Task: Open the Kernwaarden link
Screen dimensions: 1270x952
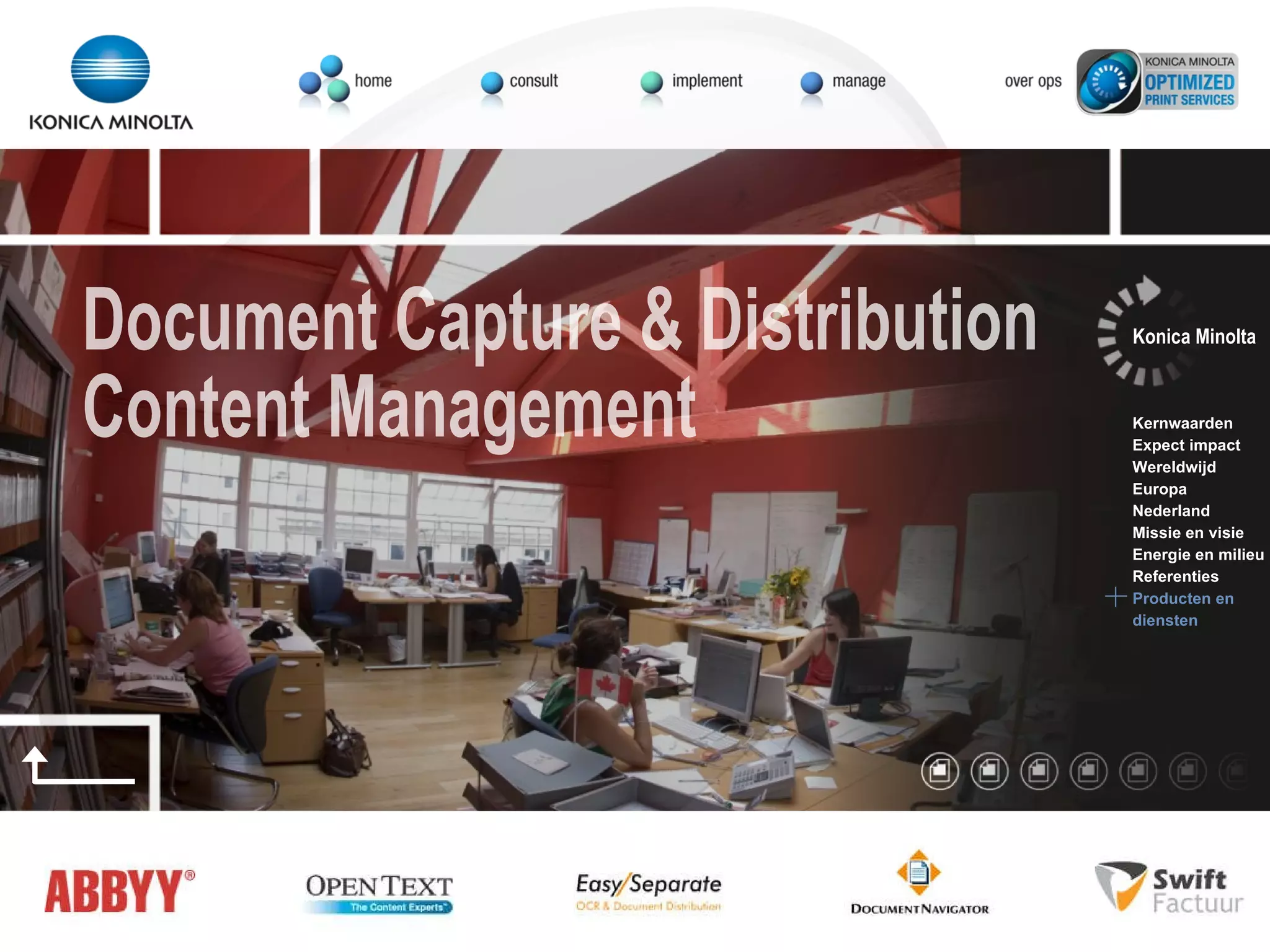Action: click(1182, 423)
